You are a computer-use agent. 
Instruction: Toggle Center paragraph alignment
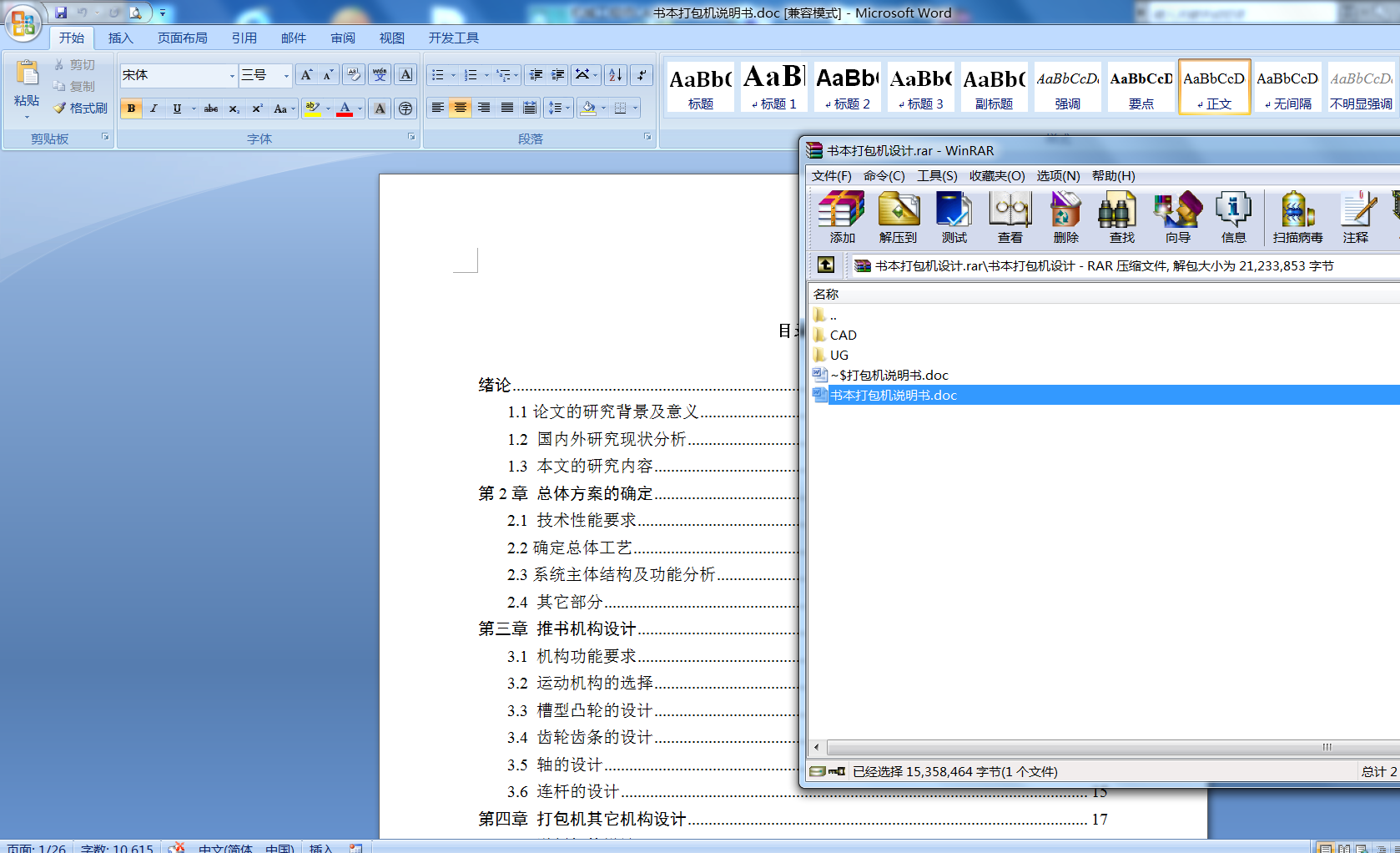[461, 109]
